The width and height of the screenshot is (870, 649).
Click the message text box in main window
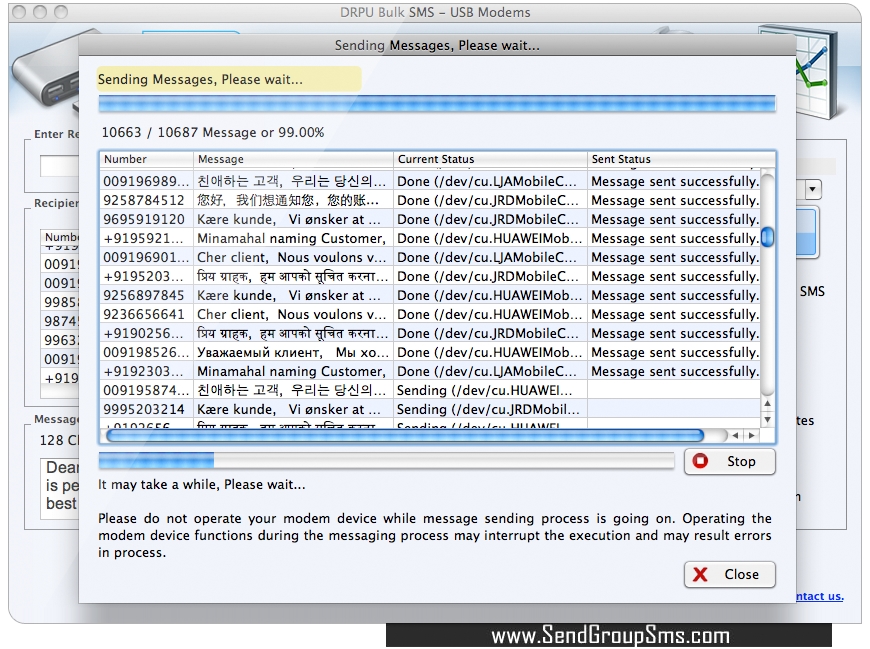(x=59, y=489)
